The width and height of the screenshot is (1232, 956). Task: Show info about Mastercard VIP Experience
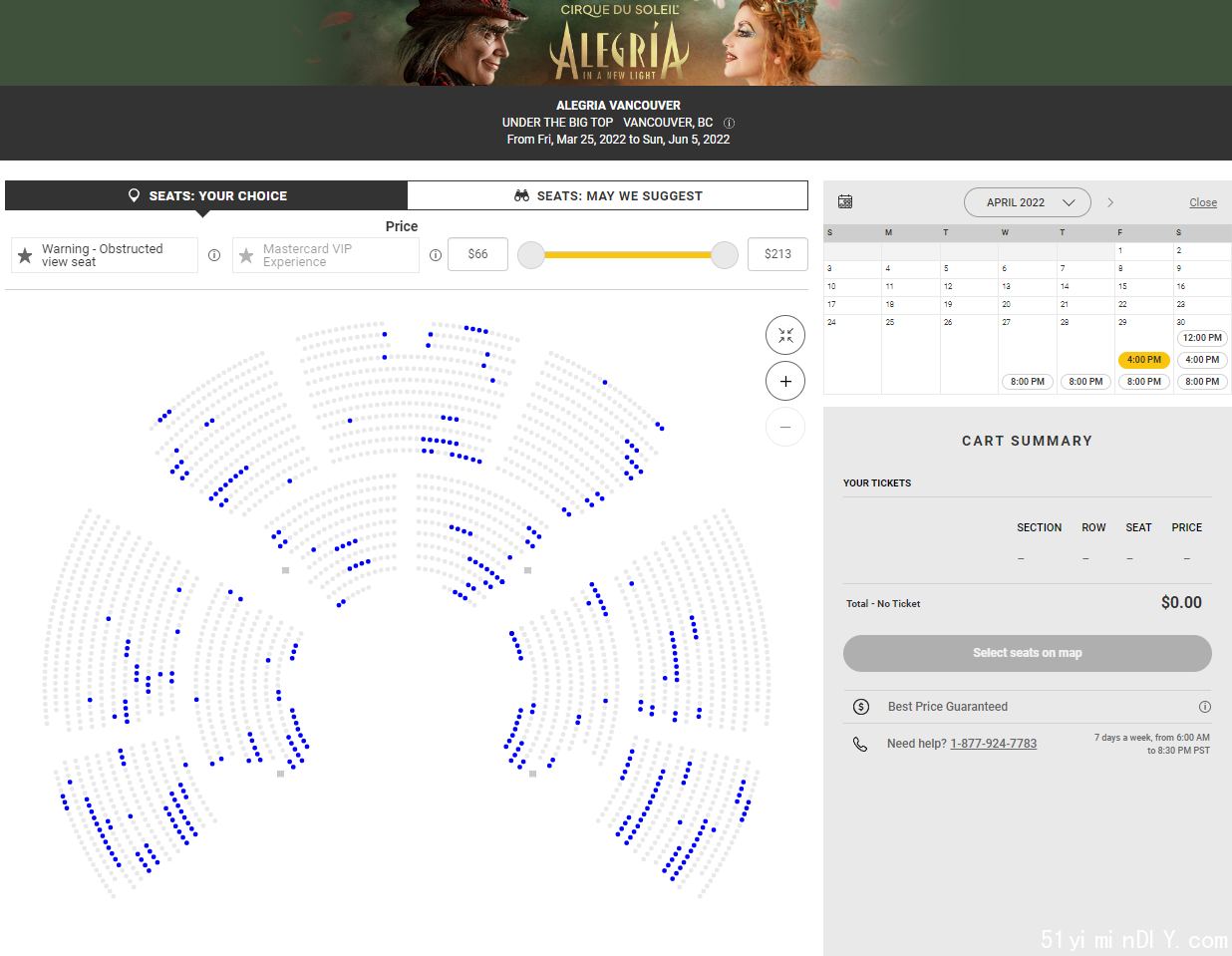436,255
